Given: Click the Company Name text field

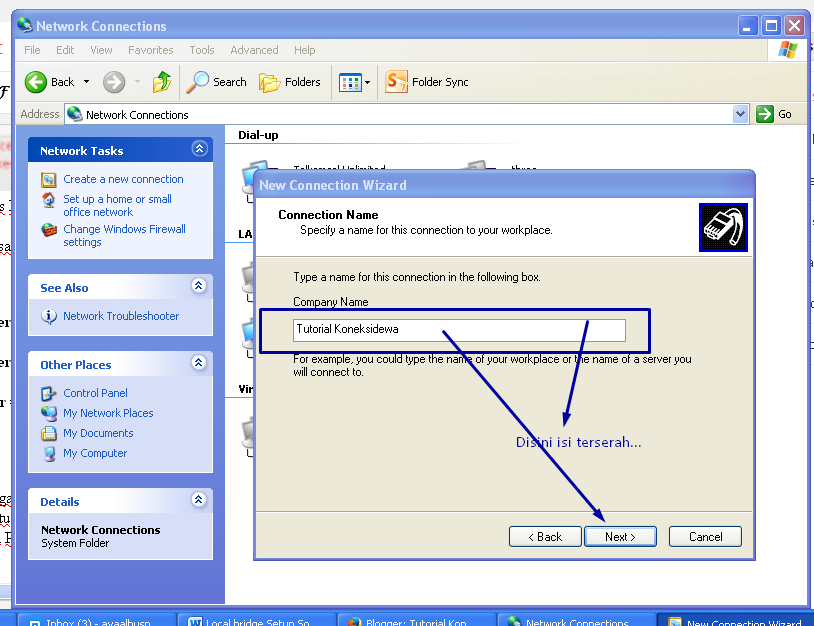Looking at the screenshot, I should coord(460,330).
